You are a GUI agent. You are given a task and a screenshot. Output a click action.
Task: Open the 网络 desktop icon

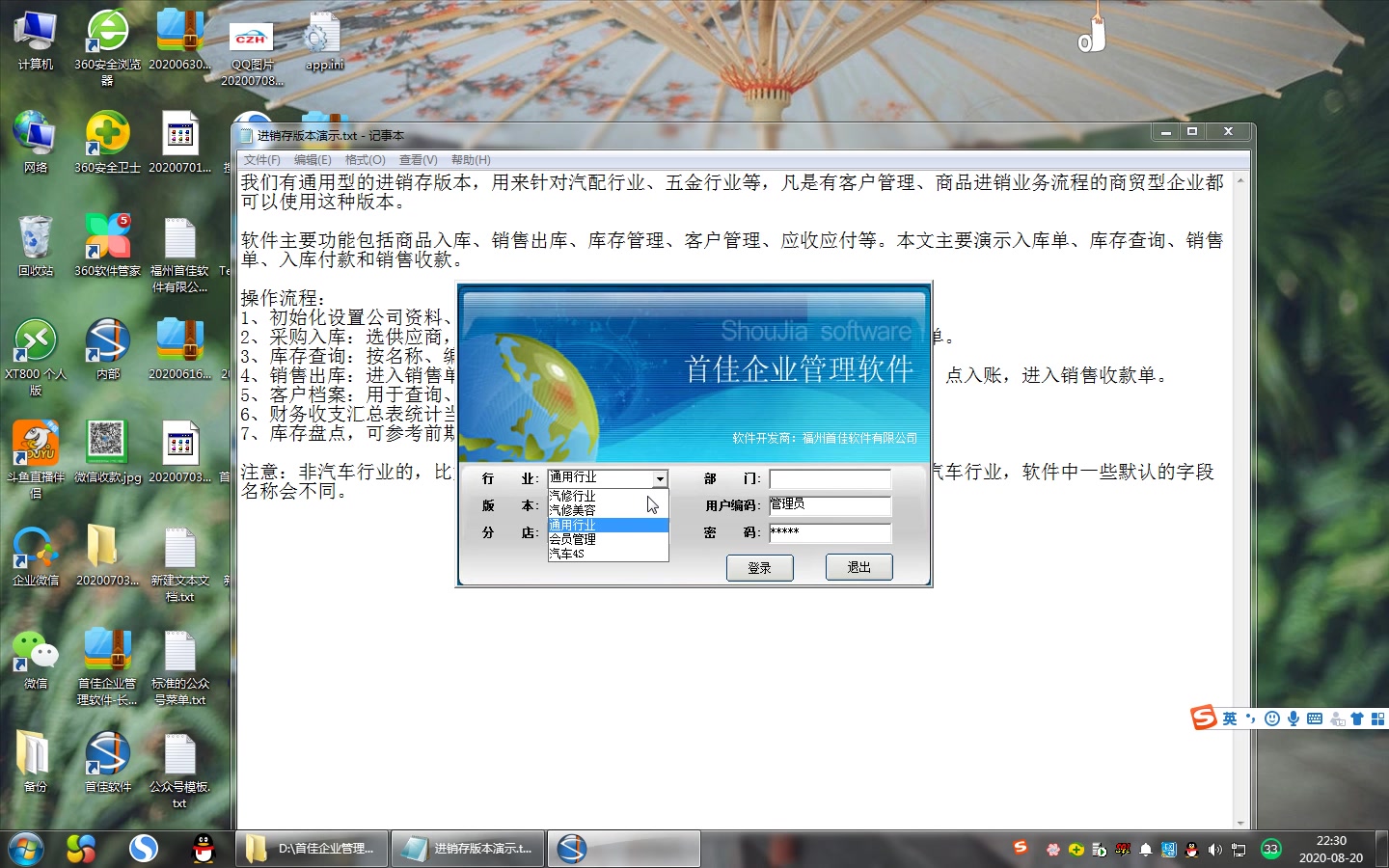(x=36, y=143)
